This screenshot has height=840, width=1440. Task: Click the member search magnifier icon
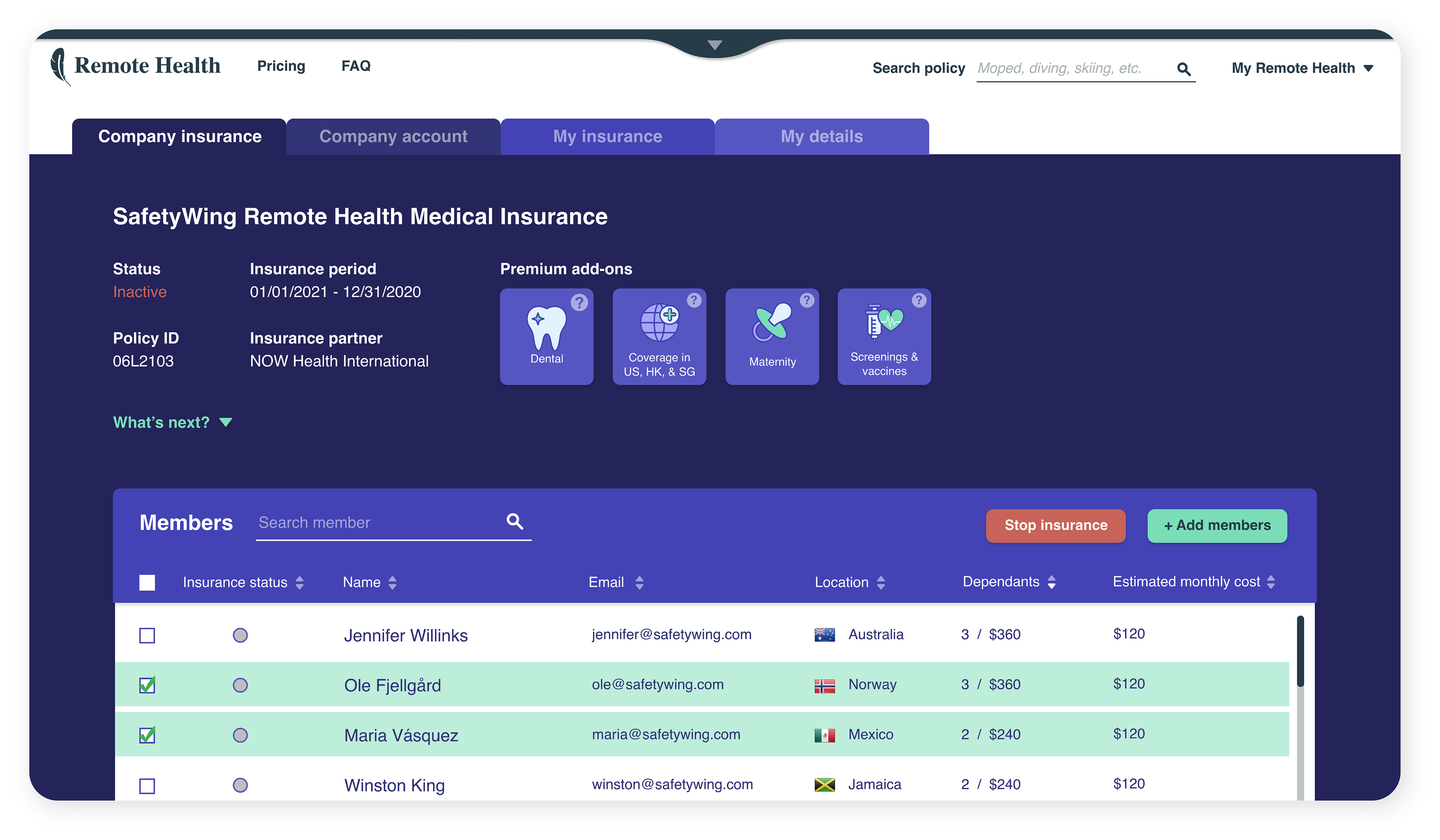pos(514,521)
